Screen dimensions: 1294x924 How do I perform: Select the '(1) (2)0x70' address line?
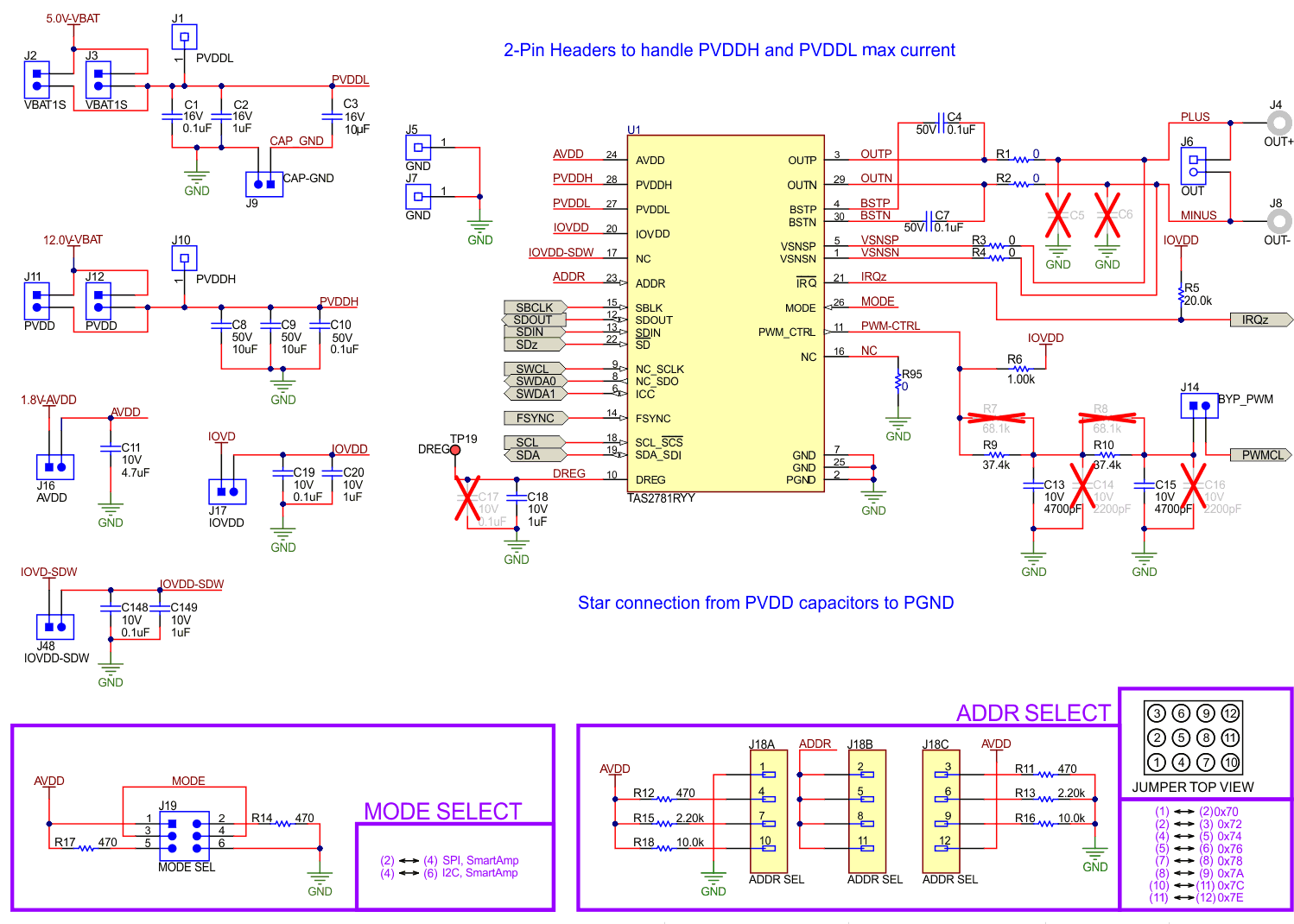[x=1196, y=812]
